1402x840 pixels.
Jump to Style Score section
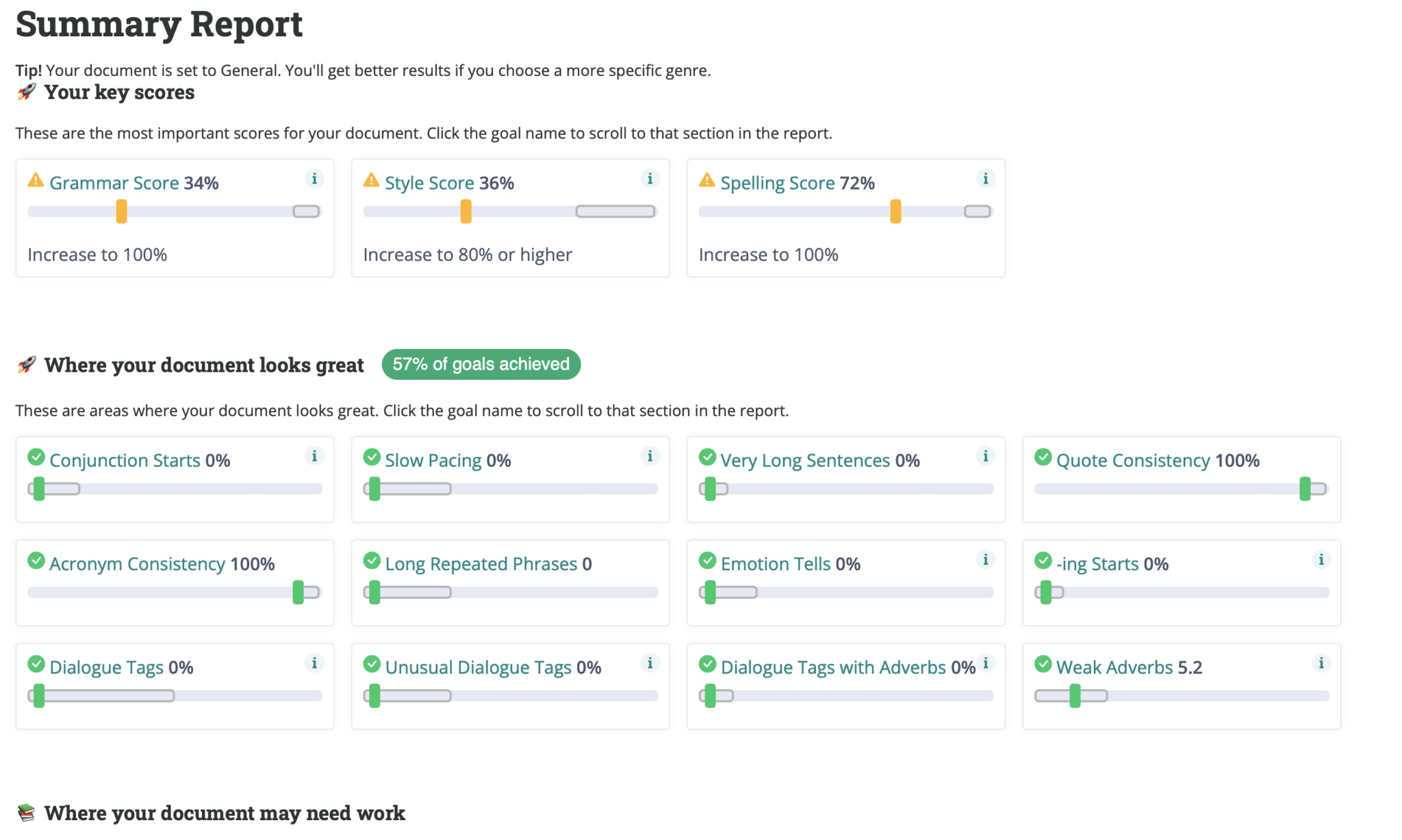pos(429,183)
